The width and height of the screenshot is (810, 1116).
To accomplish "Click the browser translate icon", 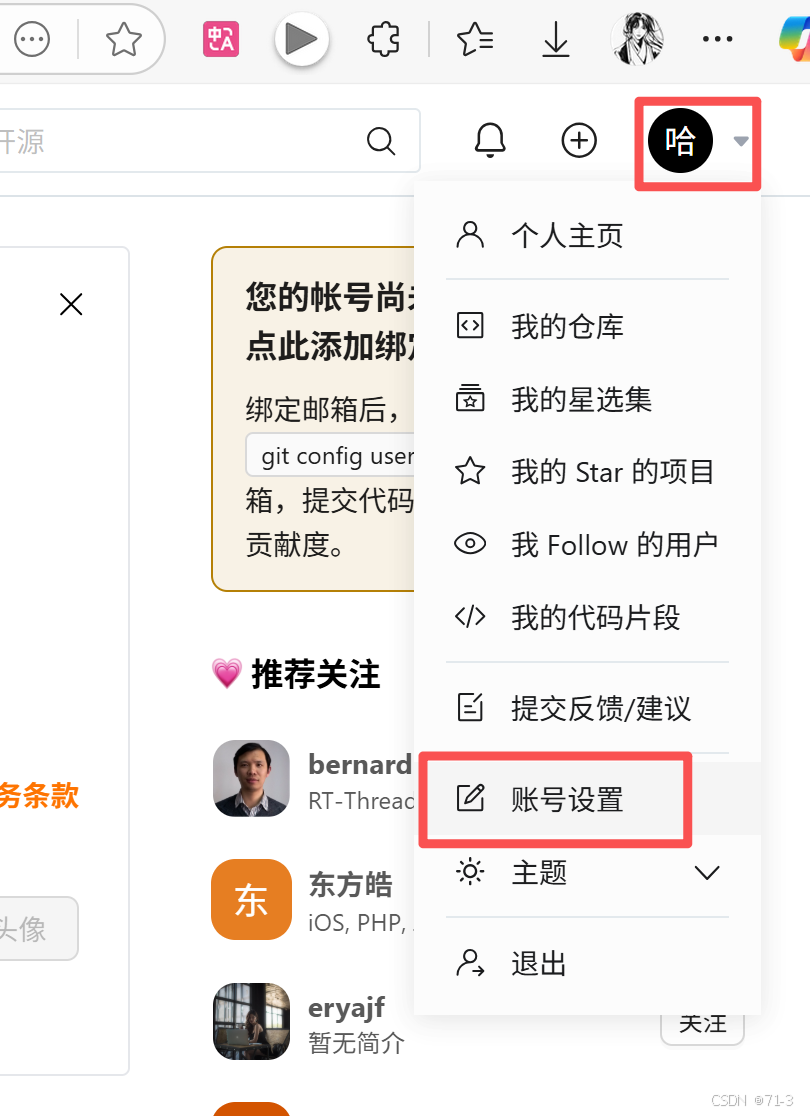I will (221, 39).
